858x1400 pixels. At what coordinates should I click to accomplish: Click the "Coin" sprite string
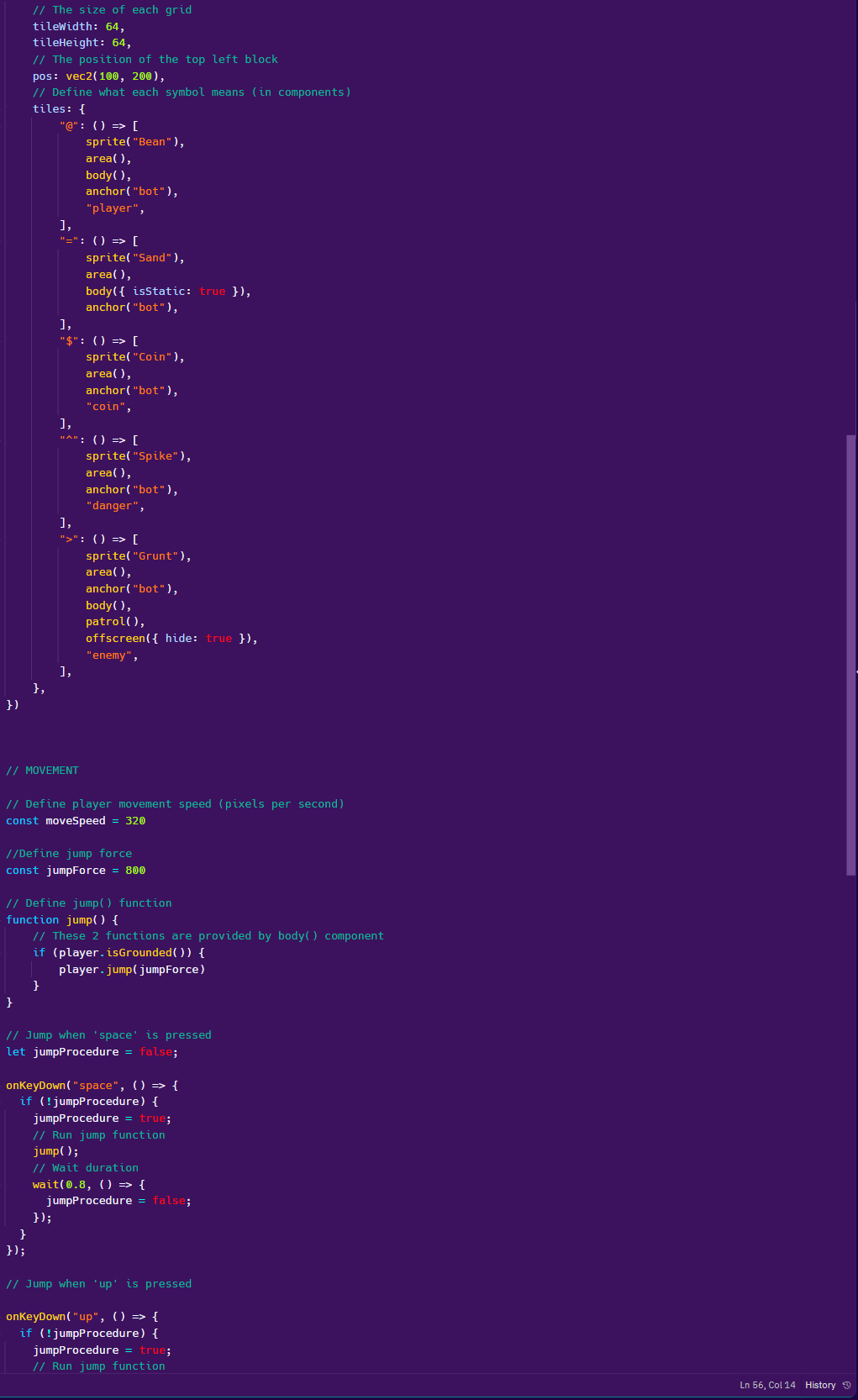(x=151, y=357)
